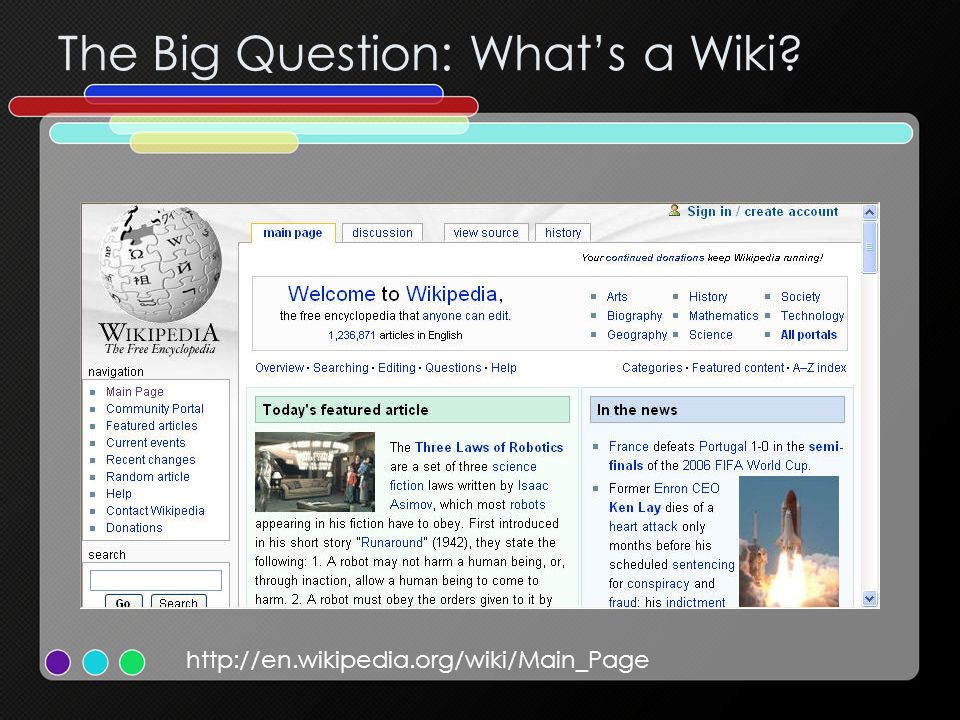960x720 pixels.
Task: Click the France link in the news
Action: tap(628, 447)
